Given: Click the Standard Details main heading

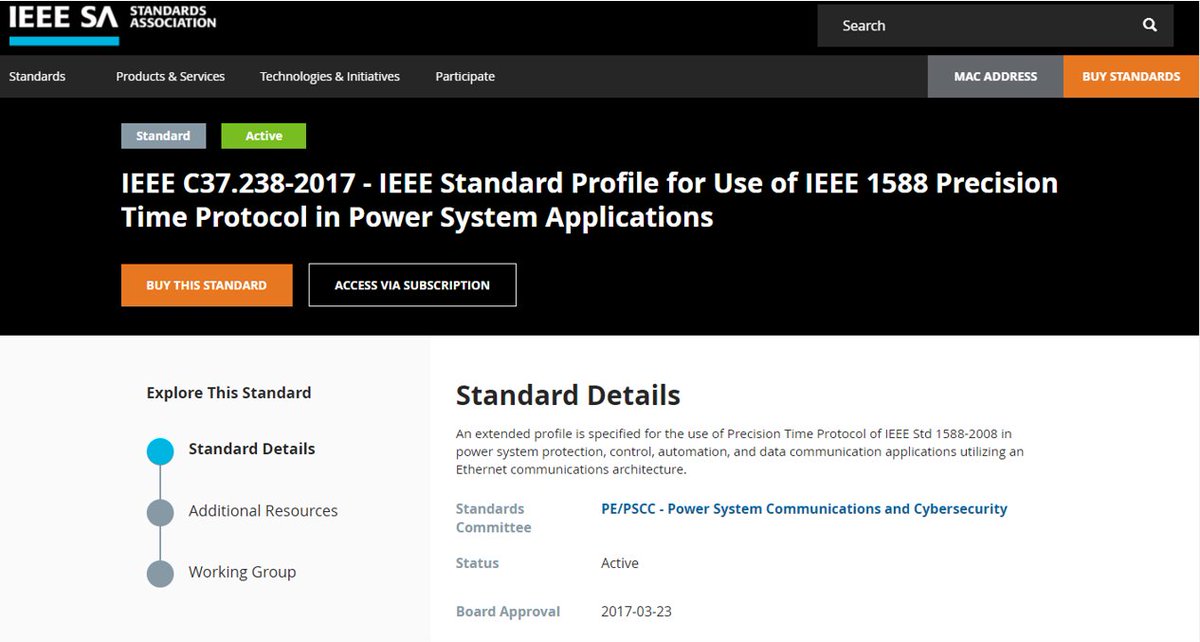Looking at the screenshot, I should click(x=568, y=395).
